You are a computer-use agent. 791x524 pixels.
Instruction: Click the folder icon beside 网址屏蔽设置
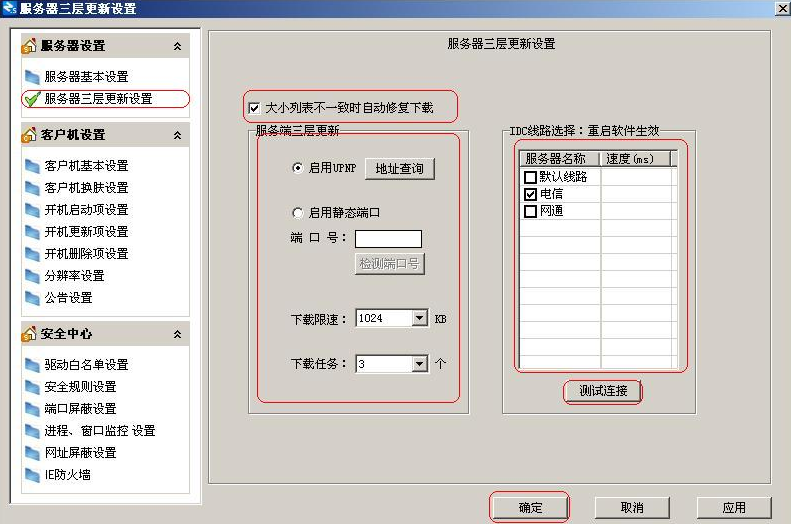tap(32, 453)
